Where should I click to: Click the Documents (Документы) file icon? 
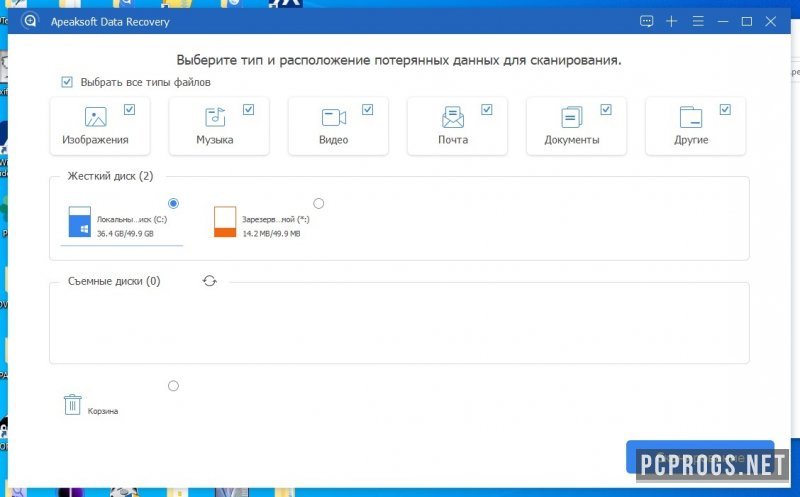[572, 117]
